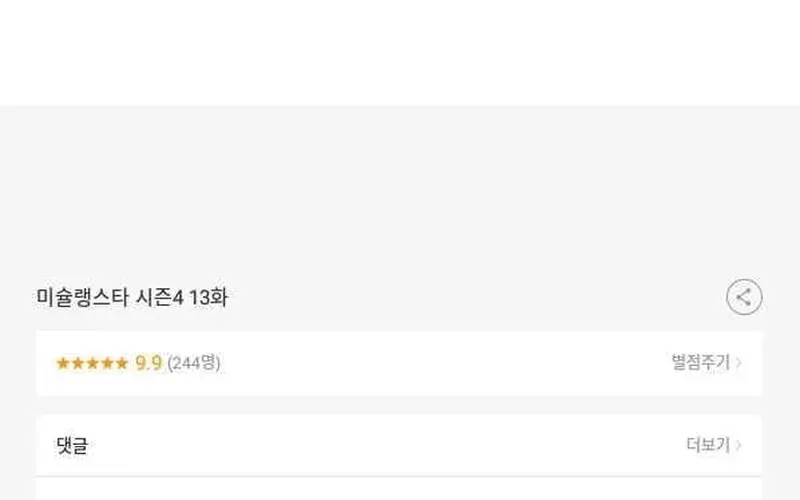Screen dimensions: 800x500
Task: Select the fourth rating star
Action: coord(107,363)
